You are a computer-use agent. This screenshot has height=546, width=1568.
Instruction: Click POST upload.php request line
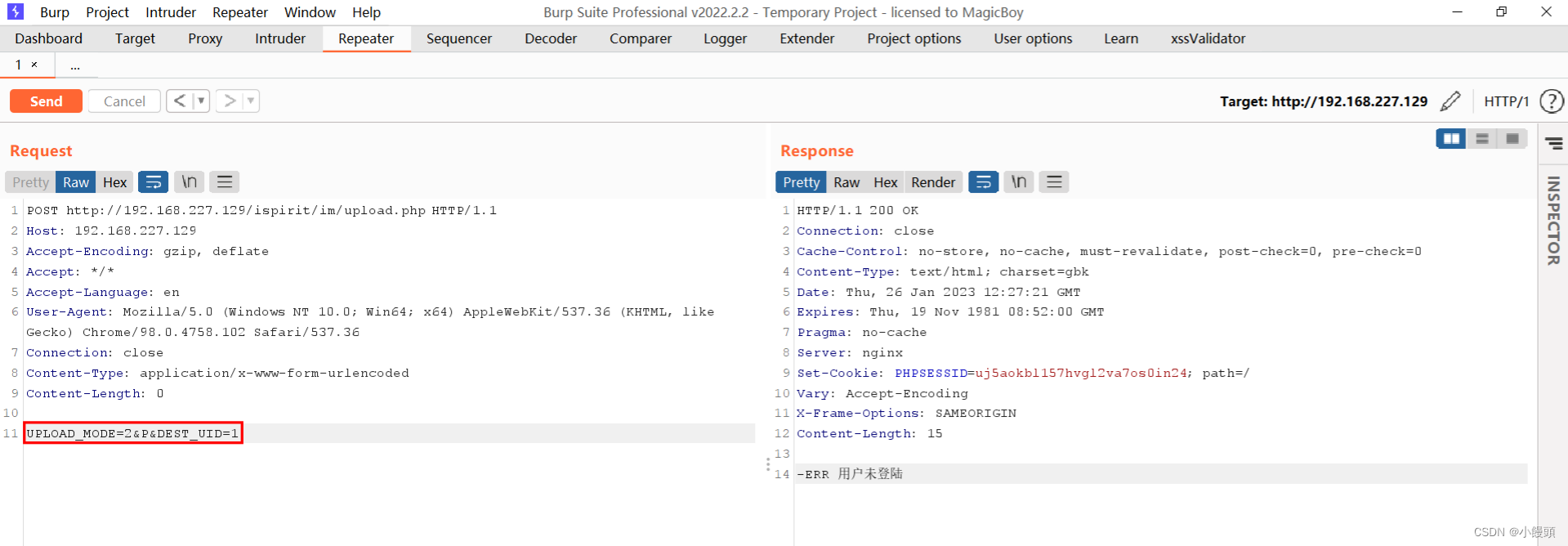coord(261,210)
